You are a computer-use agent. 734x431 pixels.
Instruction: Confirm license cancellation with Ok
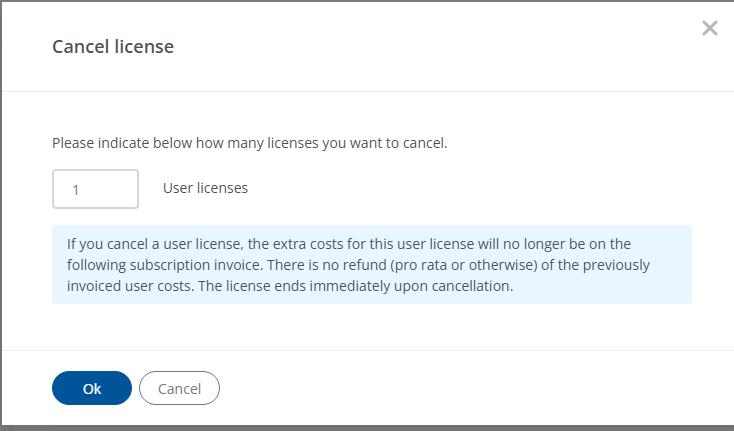tap(92, 388)
